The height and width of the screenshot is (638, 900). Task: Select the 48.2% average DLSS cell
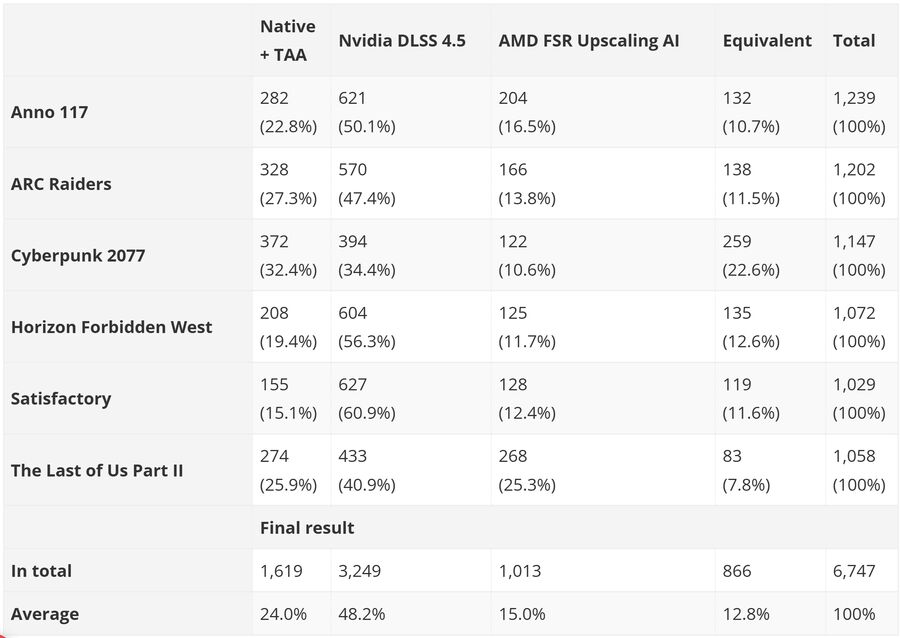pos(361,614)
